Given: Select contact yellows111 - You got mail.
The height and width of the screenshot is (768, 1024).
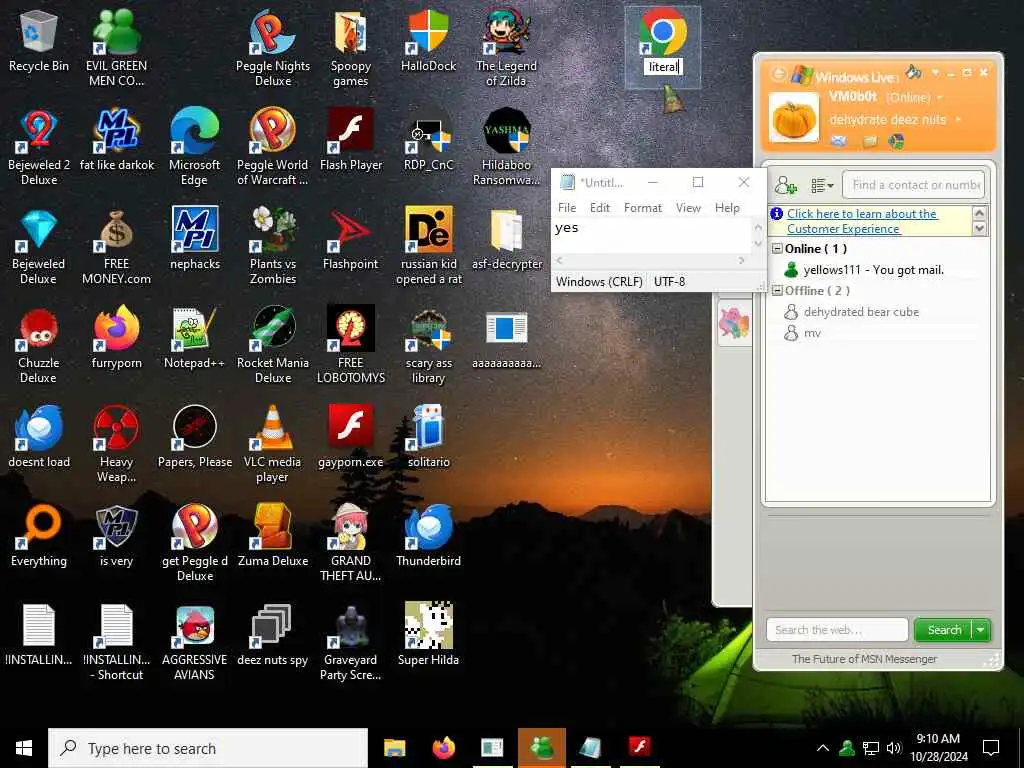Looking at the screenshot, I should tap(873, 270).
